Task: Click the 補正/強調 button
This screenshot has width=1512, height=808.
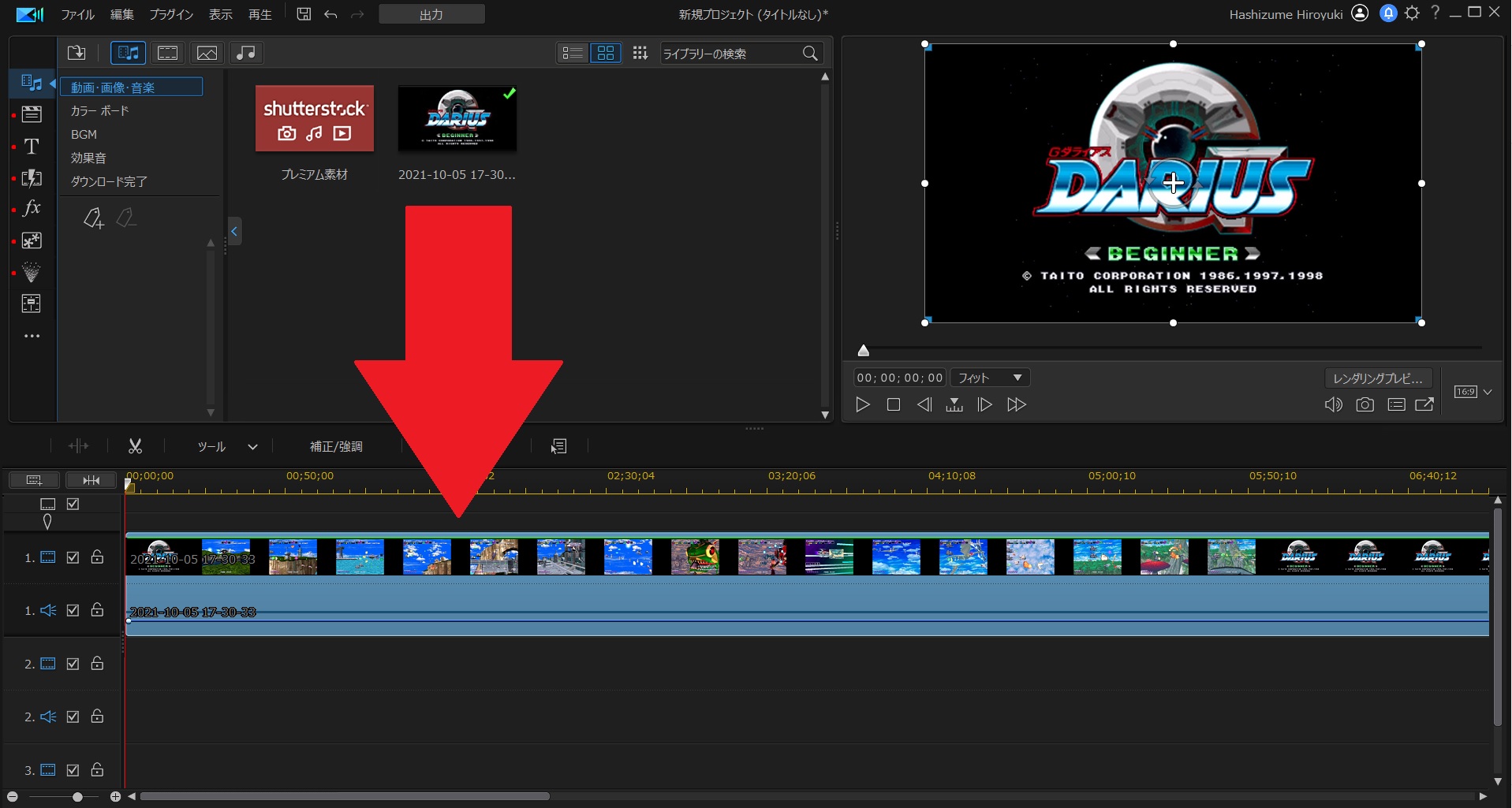Action: click(x=336, y=447)
